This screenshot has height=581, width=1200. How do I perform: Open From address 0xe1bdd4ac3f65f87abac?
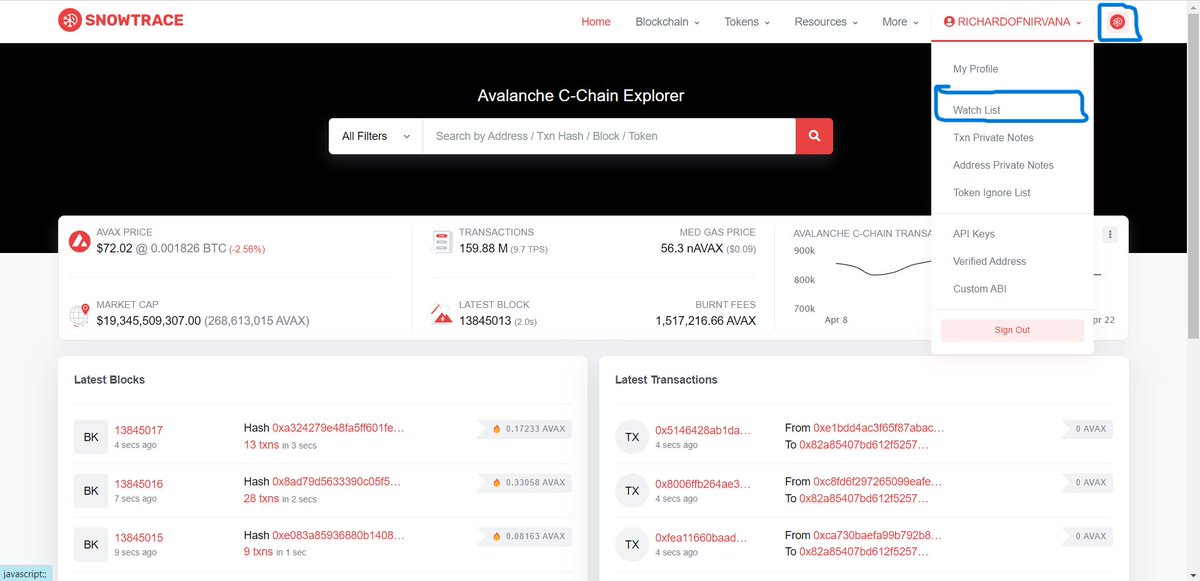pyautogui.click(x=879, y=428)
